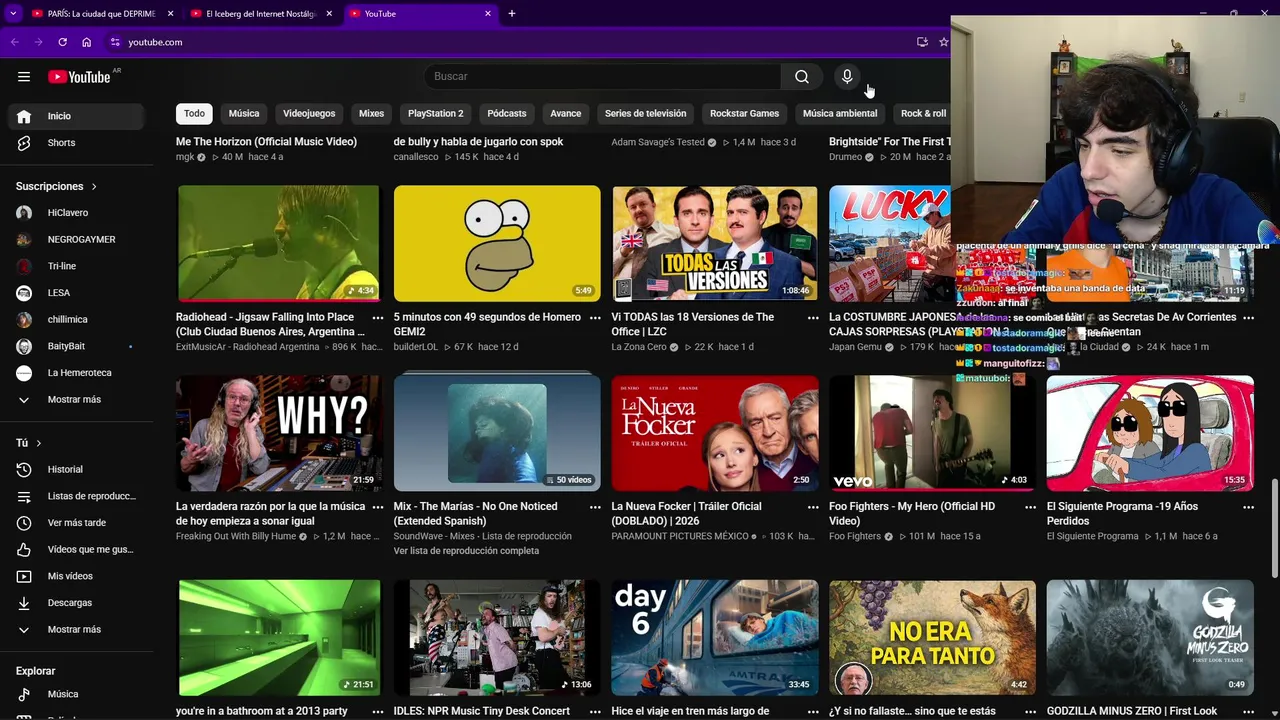Screen dimensions: 1280x720
Task: Open Ver más tarde in sidebar
Action: click(77, 523)
